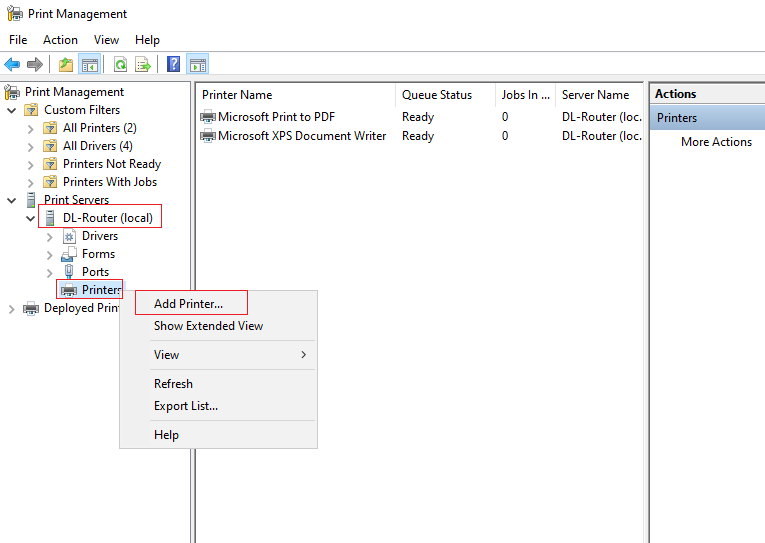
Task: Expand the All Printers (2) filter
Action: 31,129
